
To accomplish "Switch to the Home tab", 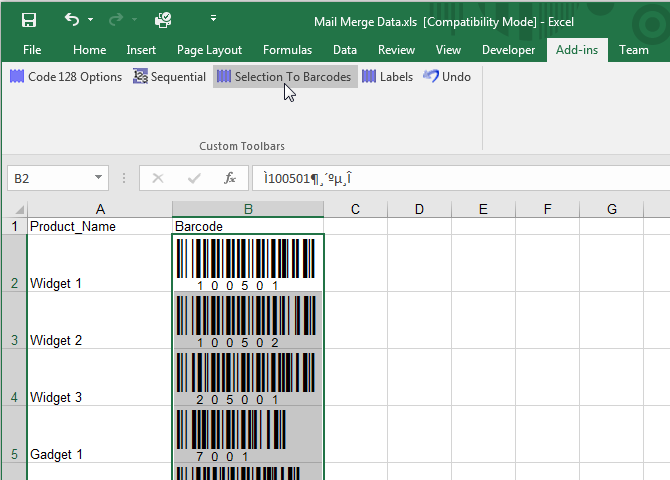I will coord(89,50).
